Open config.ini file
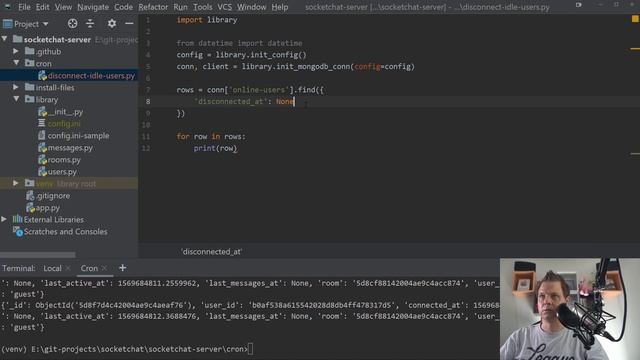The height and width of the screenshot is (360, 640). 64,123
